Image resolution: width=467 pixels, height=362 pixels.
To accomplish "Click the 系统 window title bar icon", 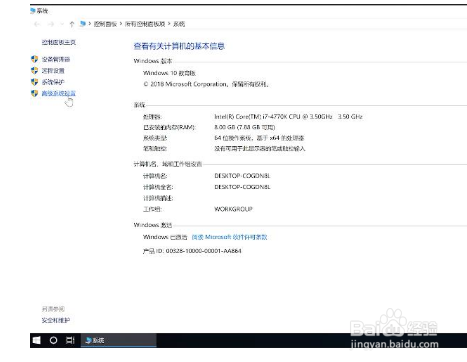I will click(x=33, y=11).
